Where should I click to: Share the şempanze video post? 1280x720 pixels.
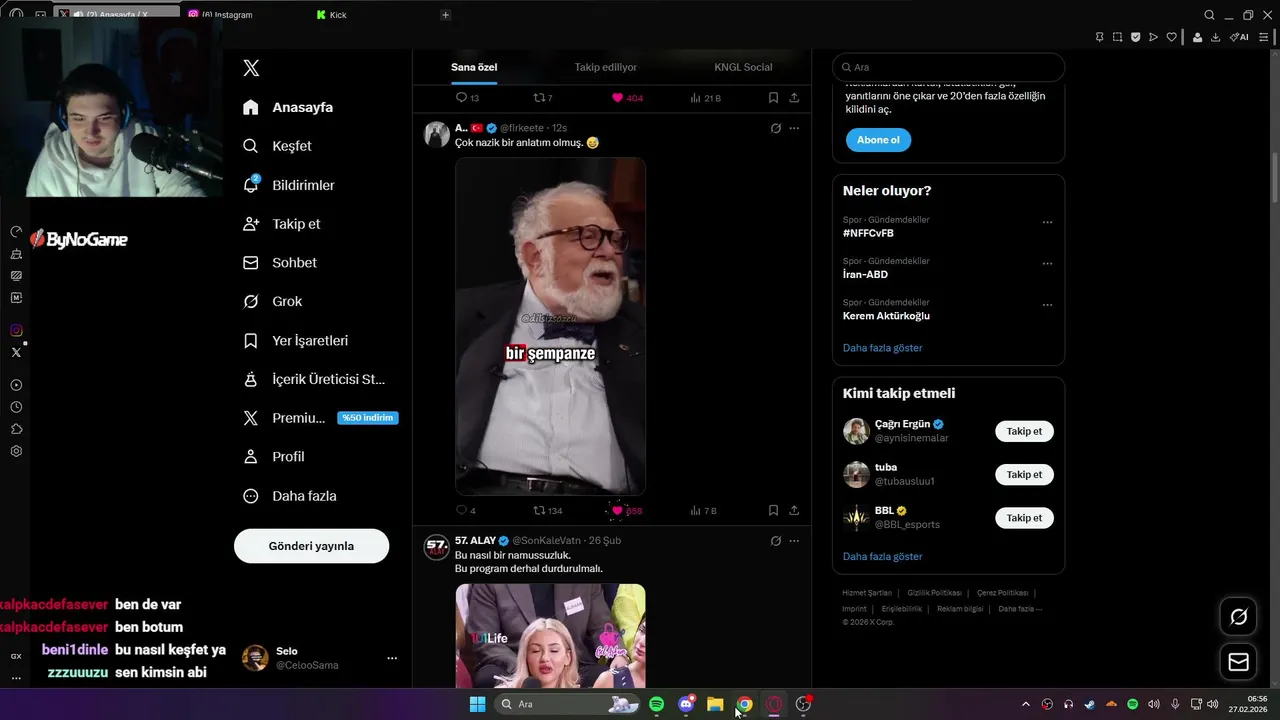(x=794, y=510)
